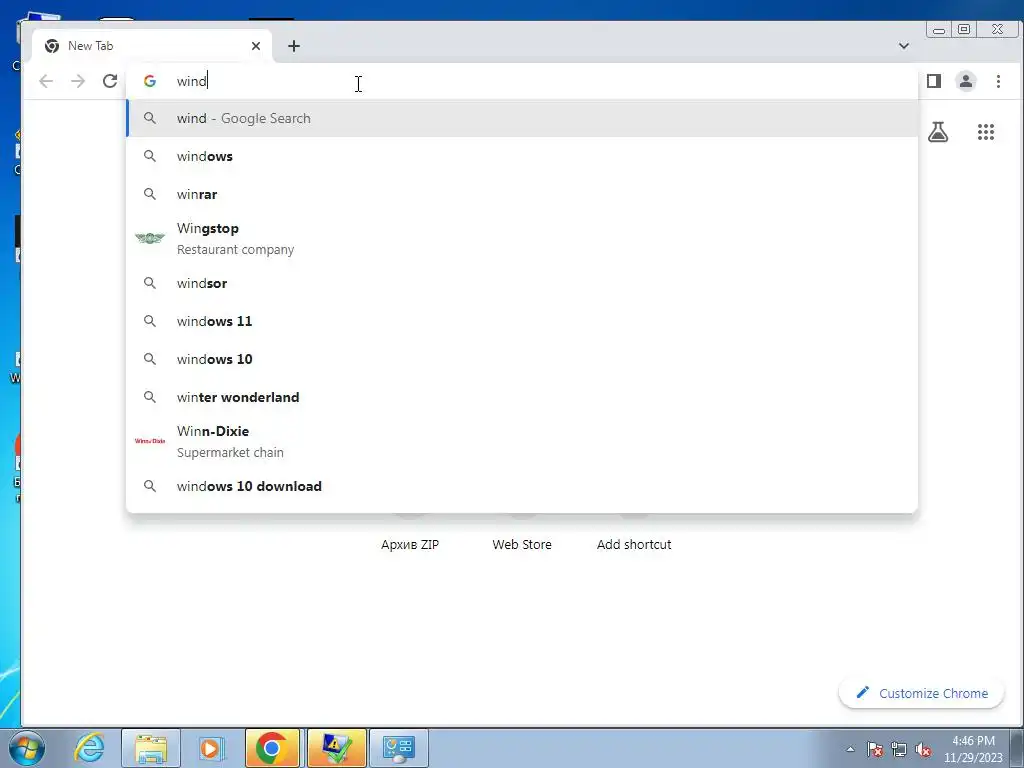
Task: Select 'windows 10 download' suggestion
Action: 522,486
